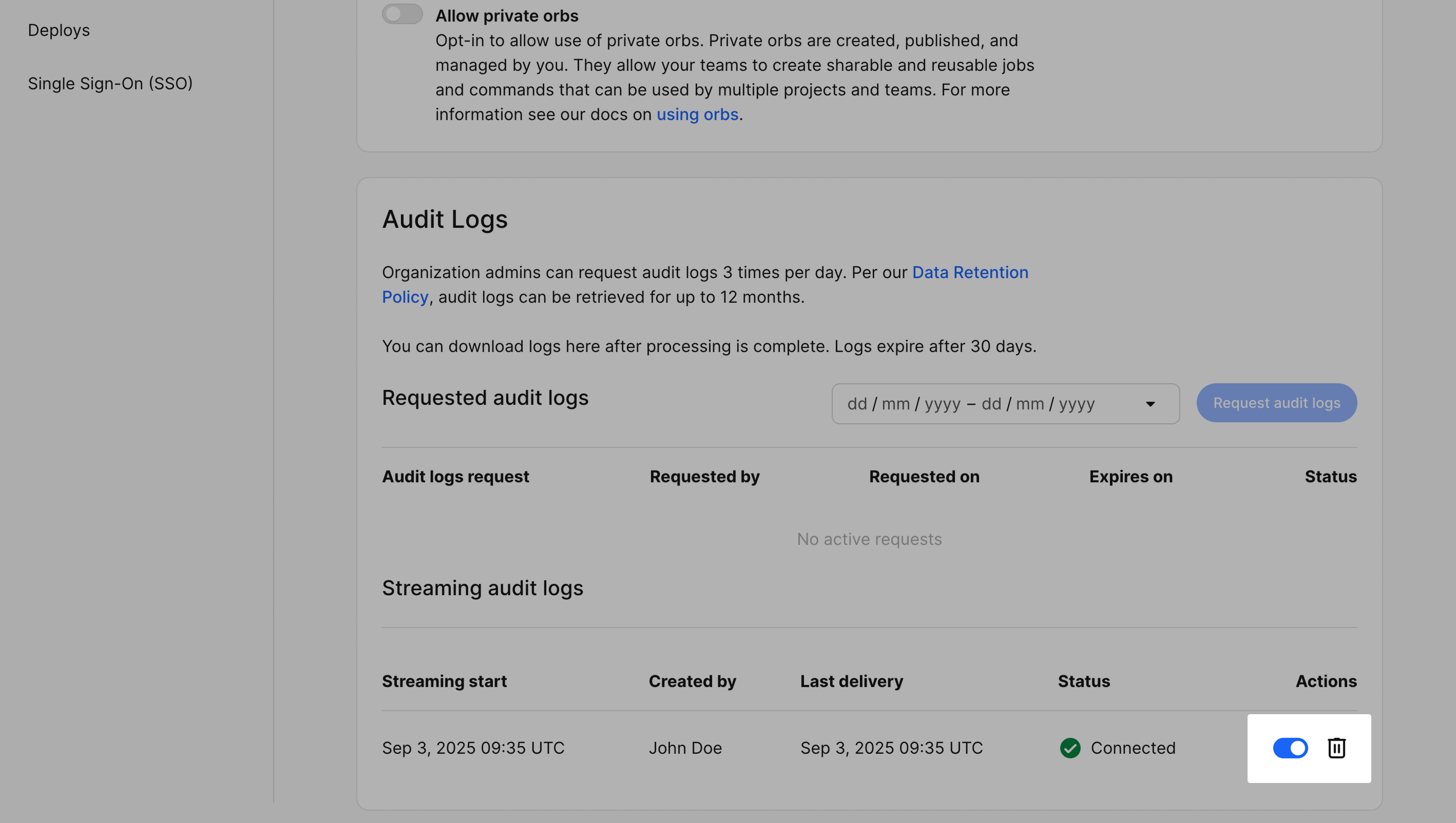Click the green Connected status checkmark
Image resolution: width=1456 pixels, height=823 pixels.
[1070, 748]
